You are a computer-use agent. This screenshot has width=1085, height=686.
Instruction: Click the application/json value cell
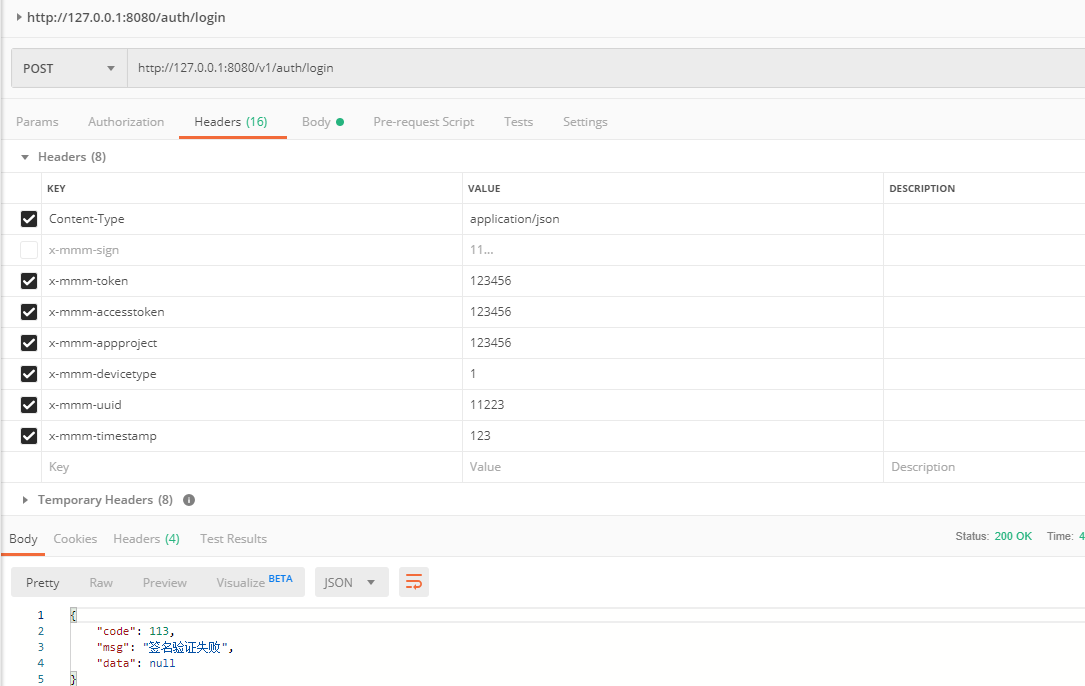coord(673,219)
